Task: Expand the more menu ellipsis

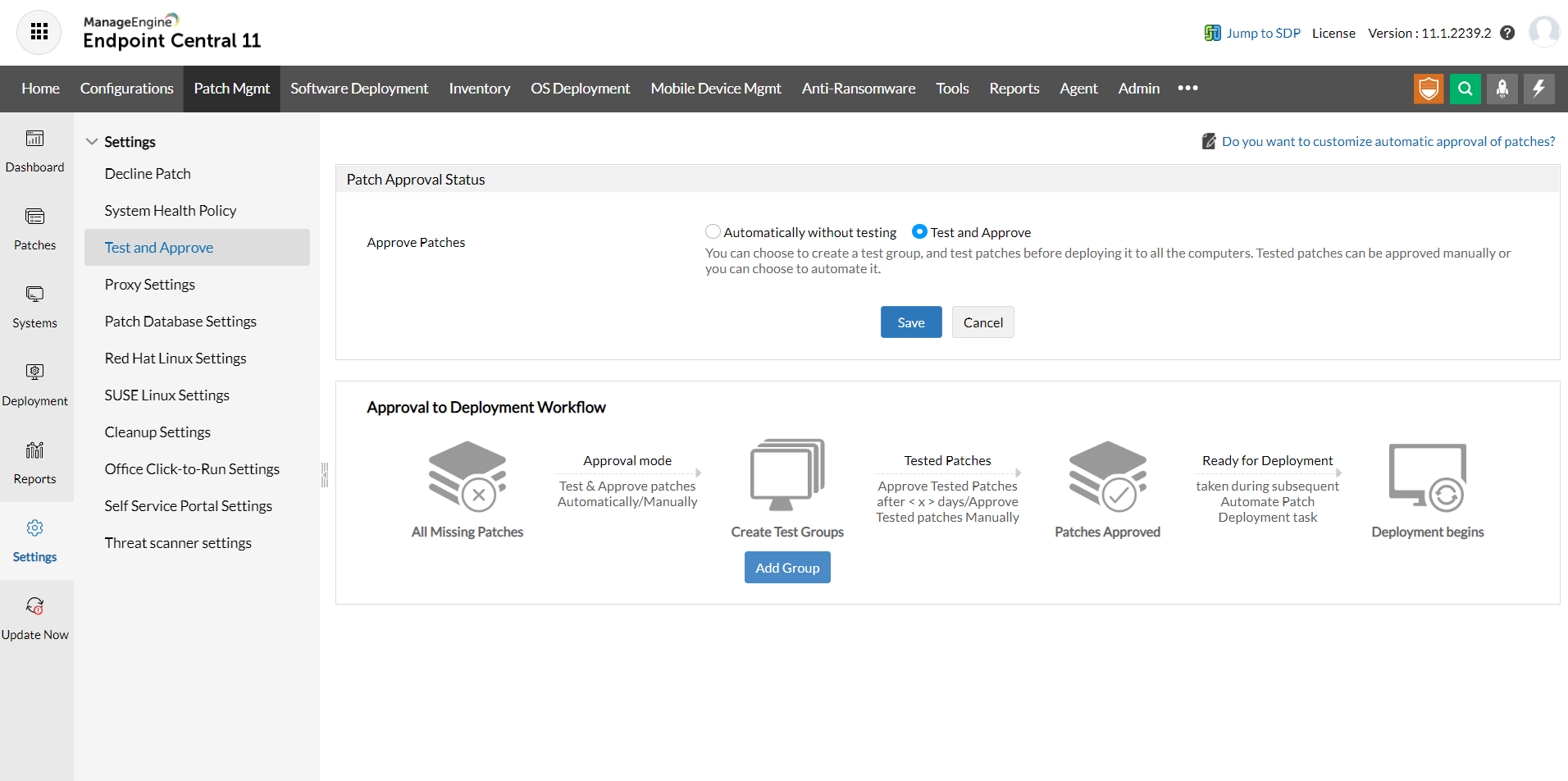Action: (1187, 89)
